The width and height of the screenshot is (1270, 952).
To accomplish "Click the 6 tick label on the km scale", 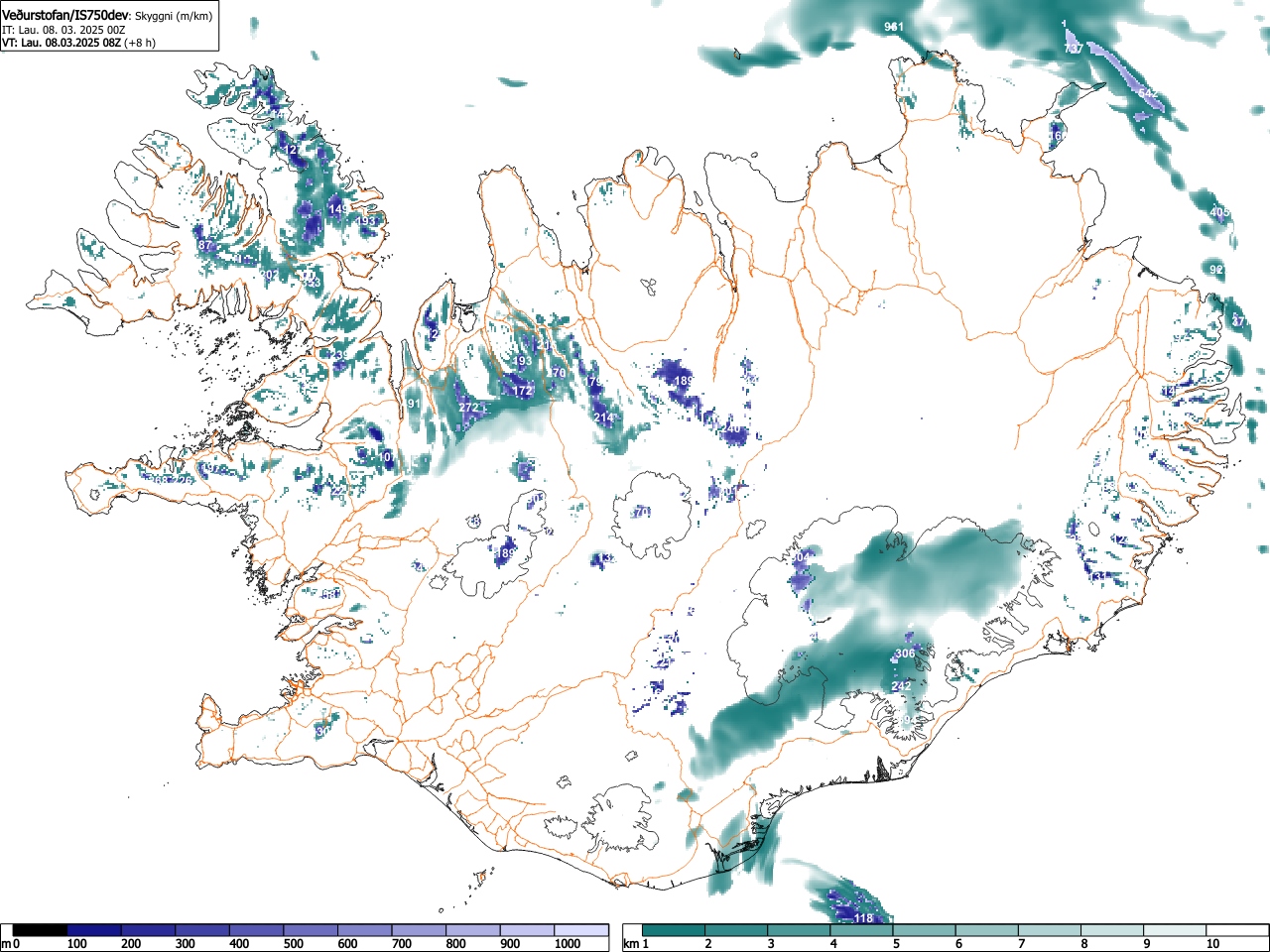I will pyautogui.click(x=958, y=944).
